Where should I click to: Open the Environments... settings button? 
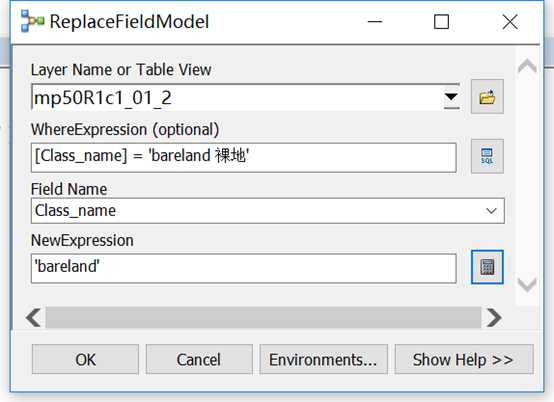(x=323, y=359)
